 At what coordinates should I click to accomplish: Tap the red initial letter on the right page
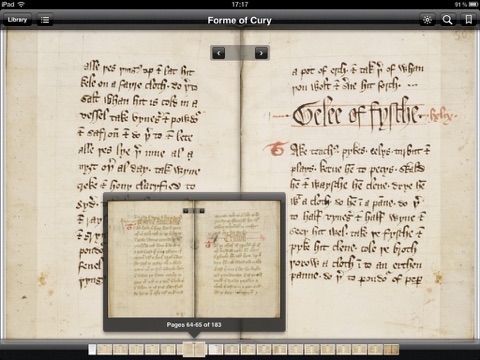click(x=276, y=149)
